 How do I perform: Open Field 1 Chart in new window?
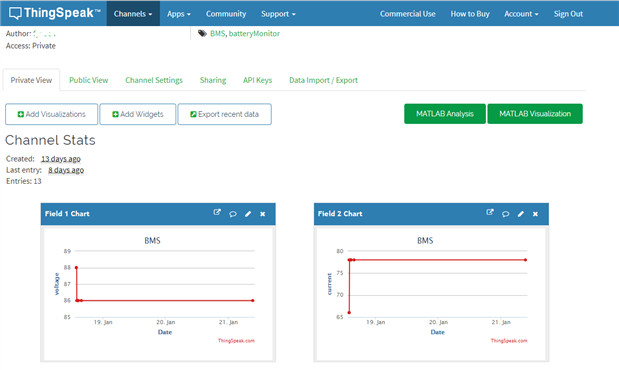coord(217,212)
